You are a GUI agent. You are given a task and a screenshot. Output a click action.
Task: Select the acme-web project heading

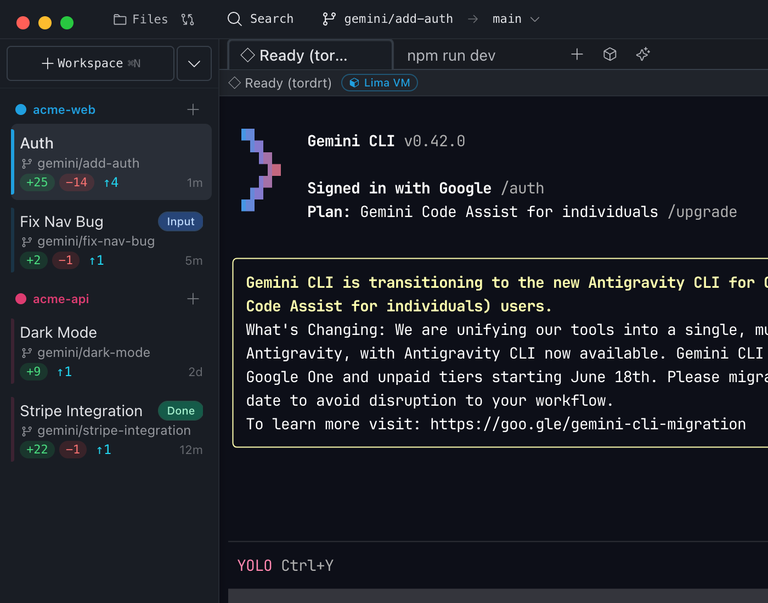point(64,110)
